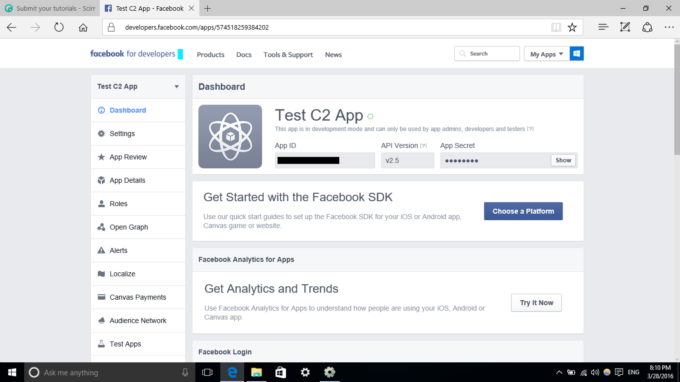Click the address bar URL
This screenshot has width=680, height=382.
tap(197, 27)
